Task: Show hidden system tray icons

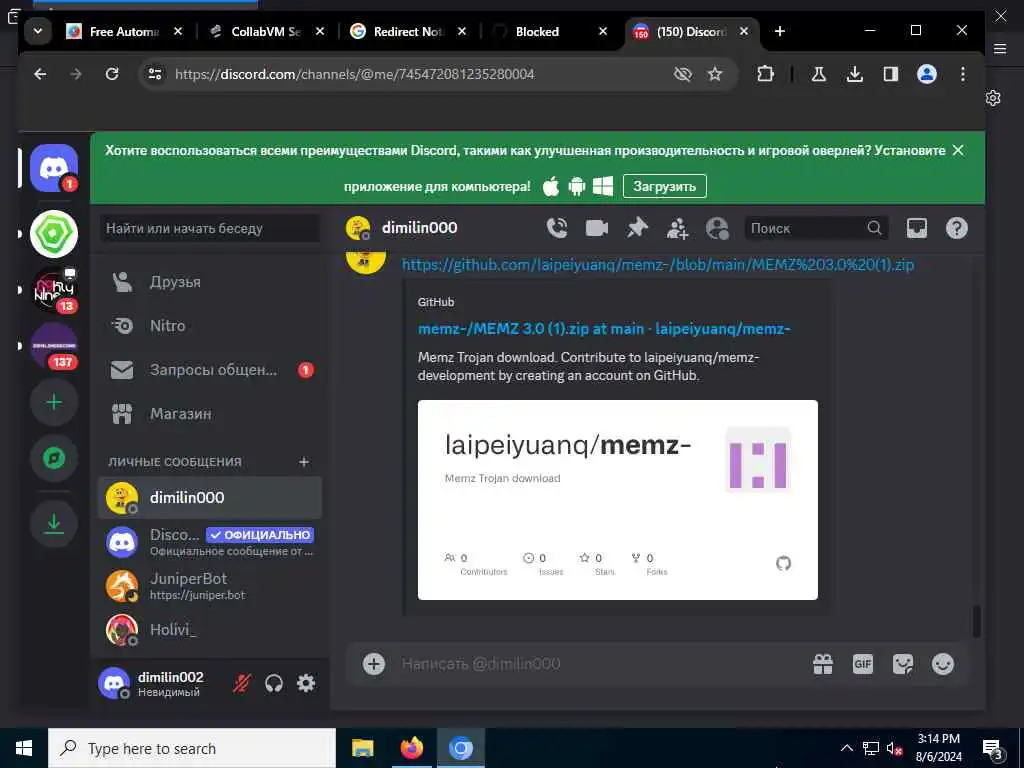Action: pos(846,748)
